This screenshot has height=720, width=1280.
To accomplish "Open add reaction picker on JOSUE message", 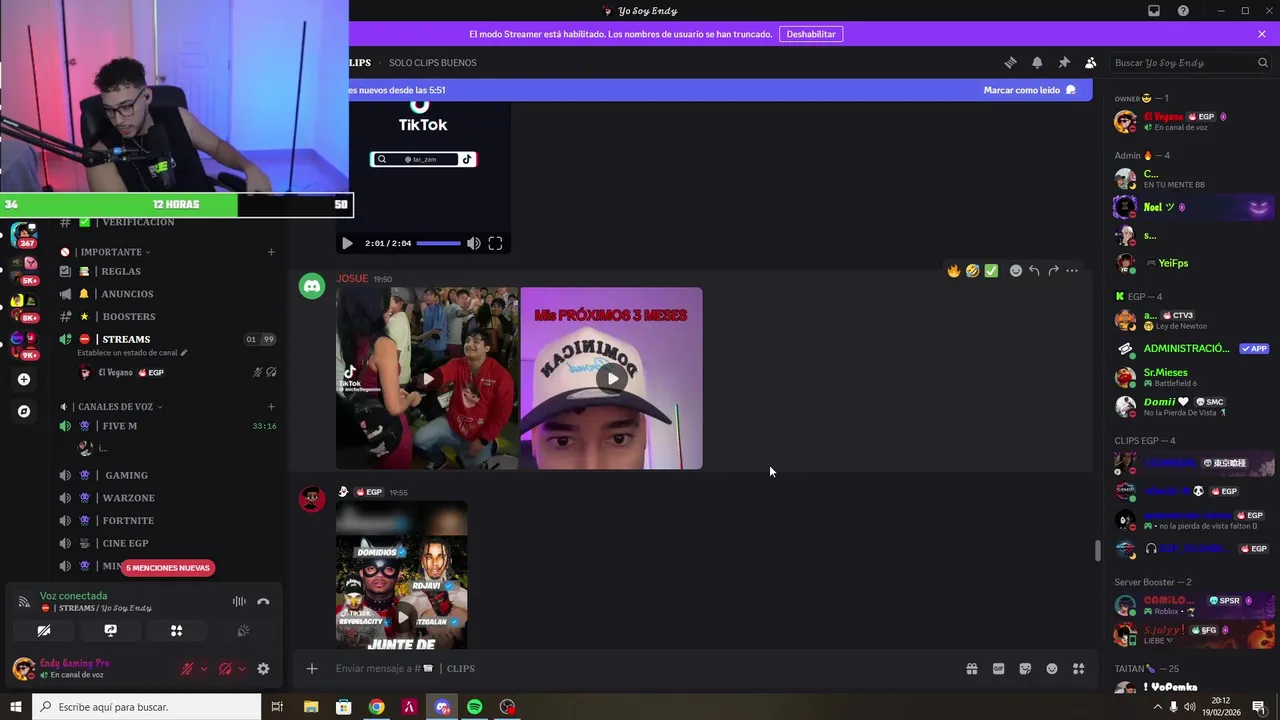I will [x=1016, y=271].
